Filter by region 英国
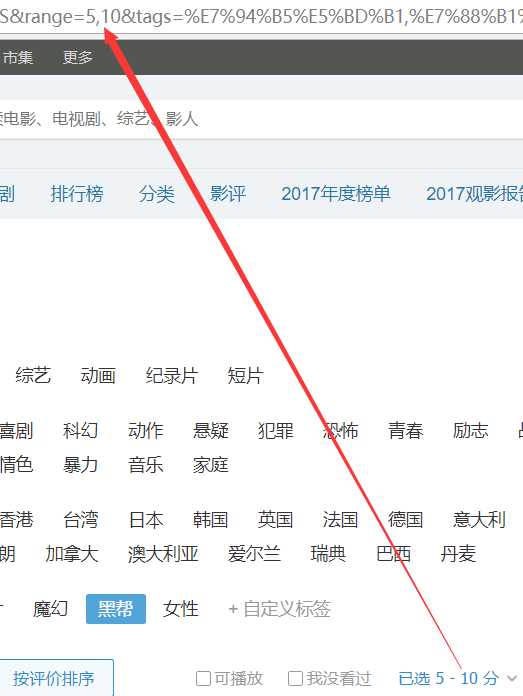The image size is (523, 696). (x=275, y=519)
